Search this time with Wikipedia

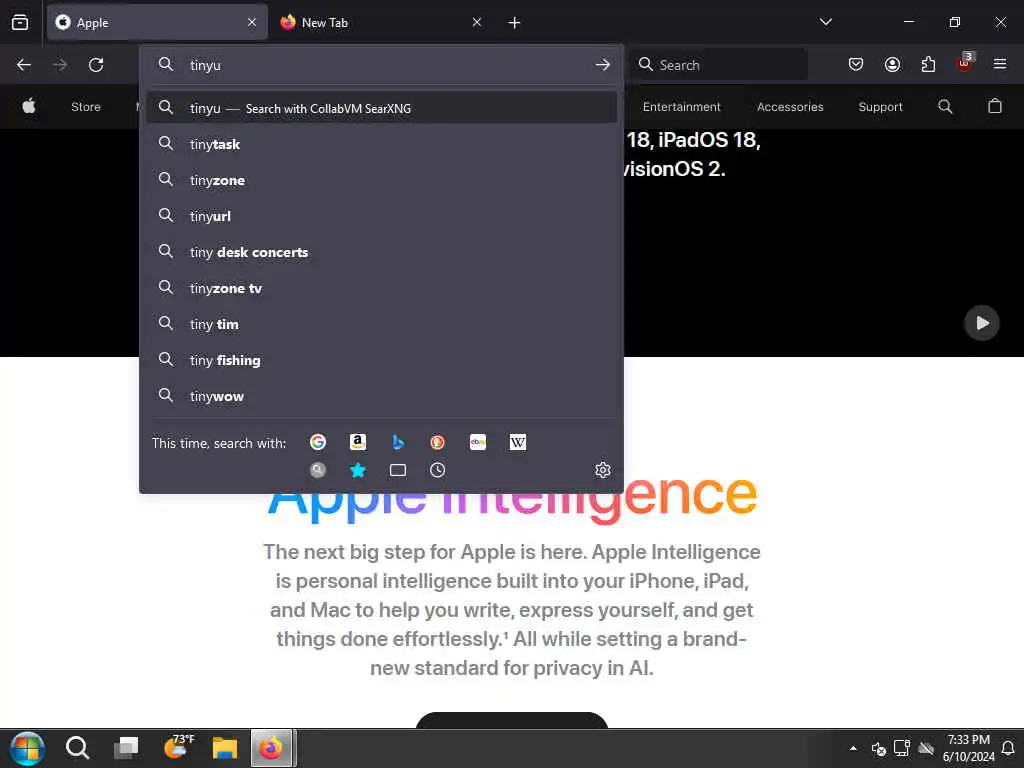pos(517,442)
